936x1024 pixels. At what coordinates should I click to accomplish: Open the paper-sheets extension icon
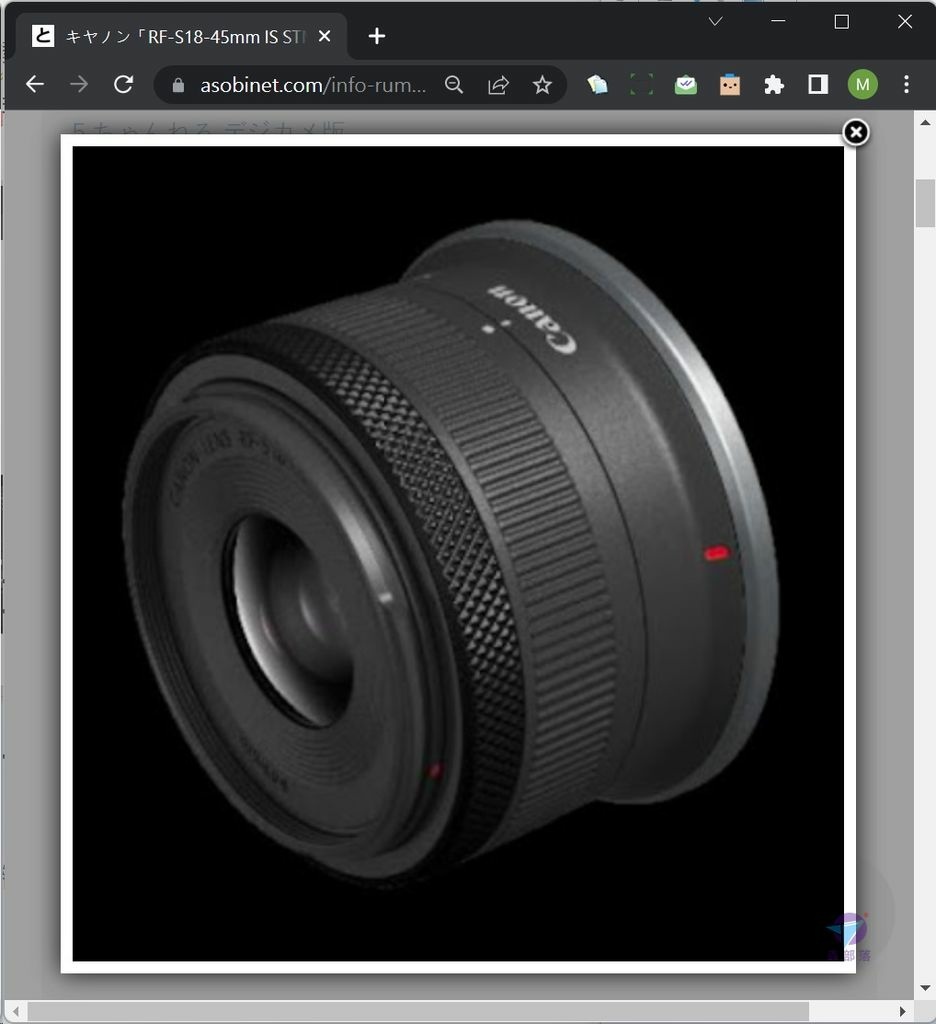[x=597, y=84]
